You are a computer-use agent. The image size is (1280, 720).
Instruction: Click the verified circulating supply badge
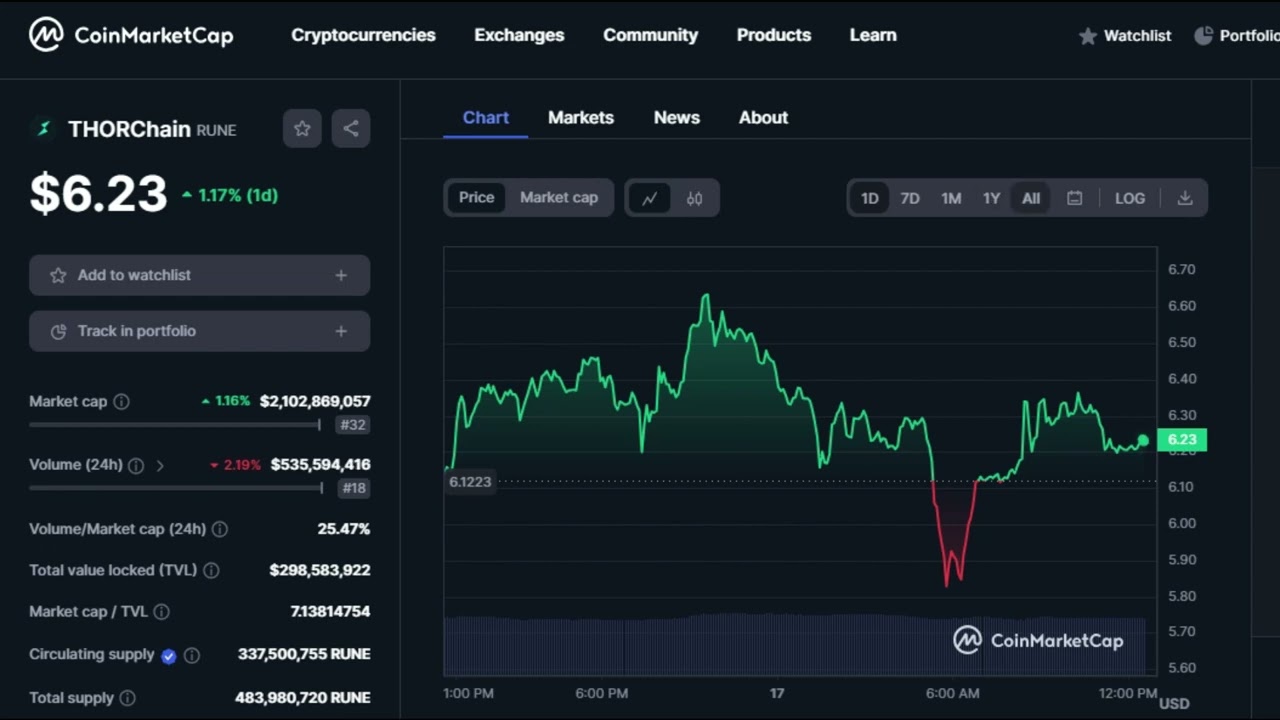click(x=169, y=656)
